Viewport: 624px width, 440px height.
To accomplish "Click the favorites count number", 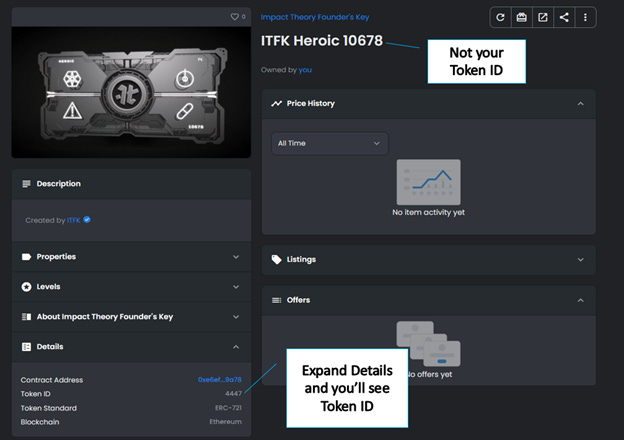I will point(244,17).
